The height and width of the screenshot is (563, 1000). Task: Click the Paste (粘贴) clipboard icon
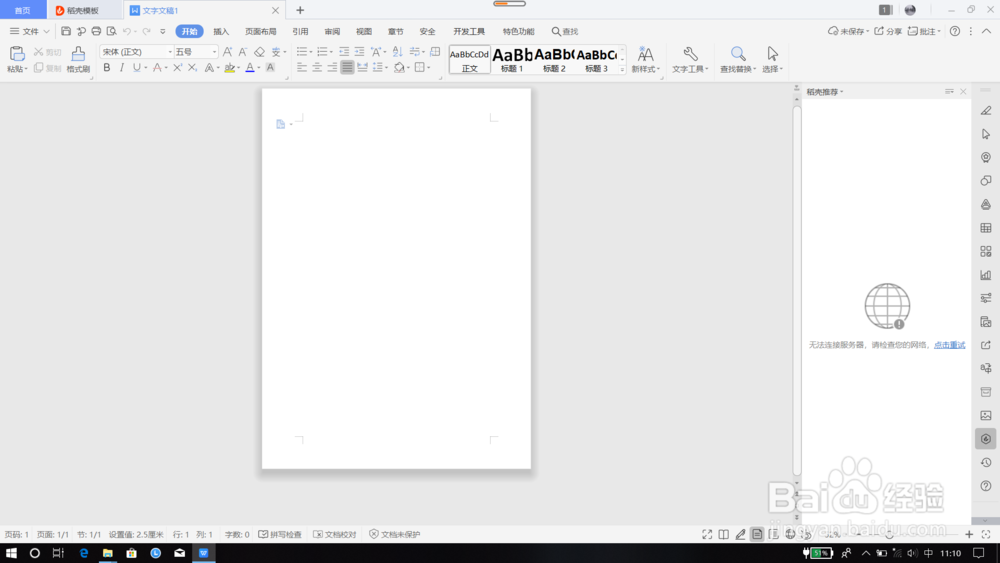[x=17, y=54]
